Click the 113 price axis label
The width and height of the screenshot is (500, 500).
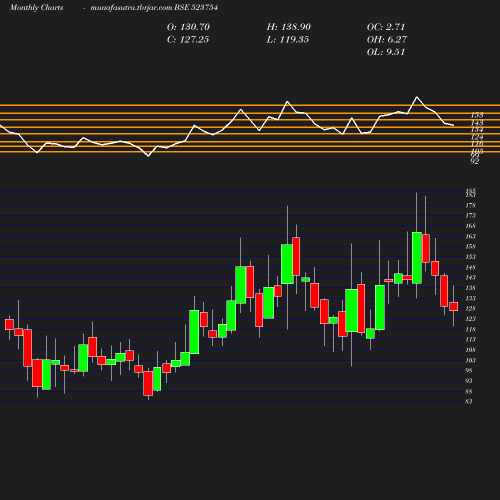(470, 340)
